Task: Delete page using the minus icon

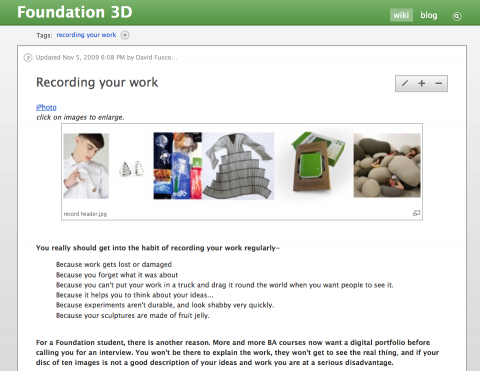Action: [x=439, y=83]
